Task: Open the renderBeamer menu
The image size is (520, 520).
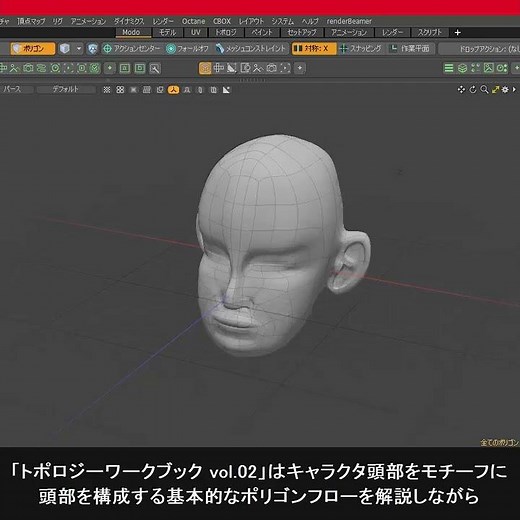Action: 349,21
